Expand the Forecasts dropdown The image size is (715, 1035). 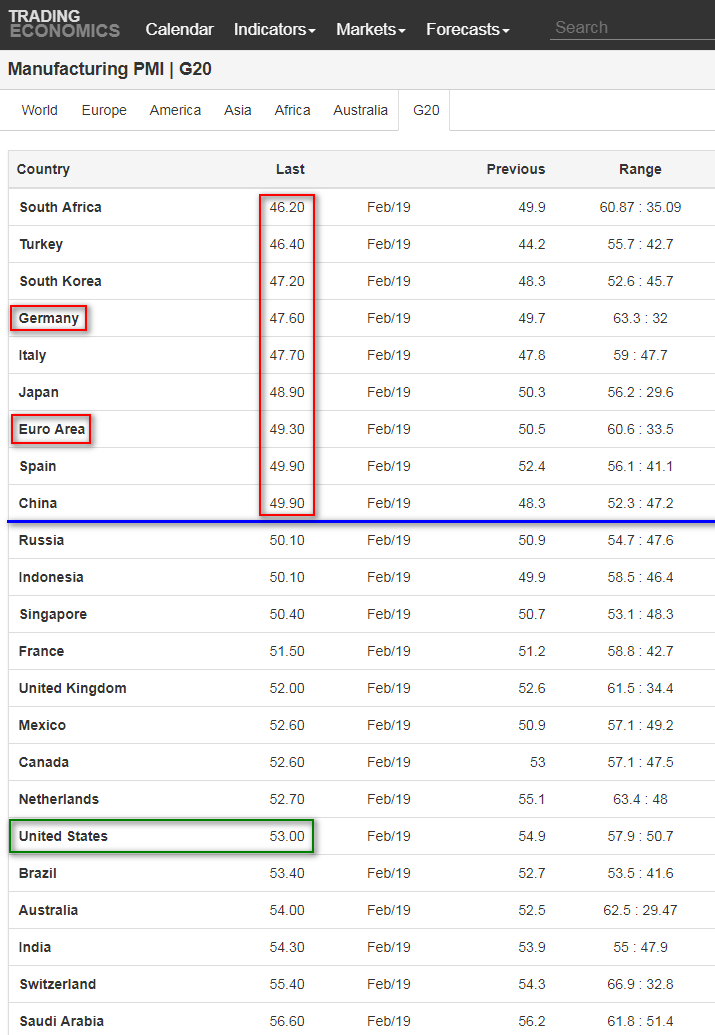pos(467,30)
